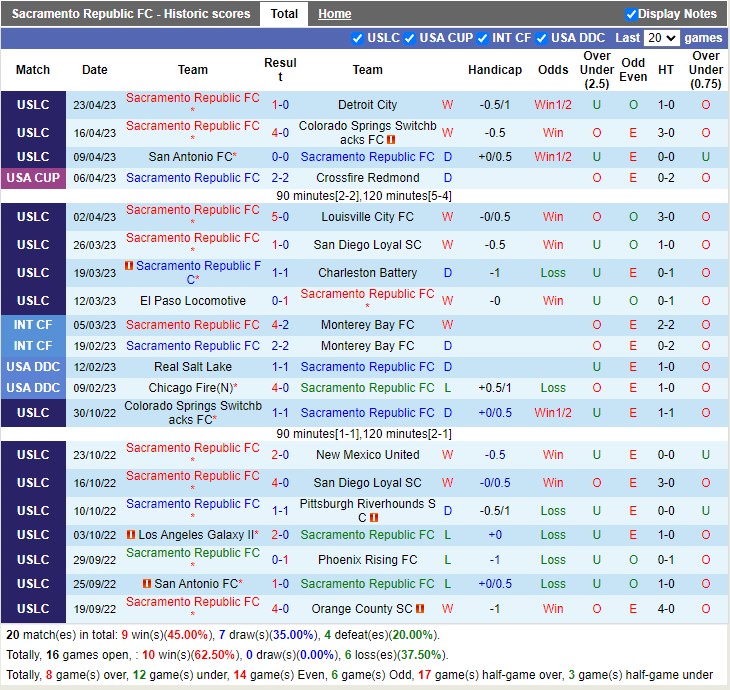
Task: Click red card icon after Orange County SC
Action: [420, 609]
